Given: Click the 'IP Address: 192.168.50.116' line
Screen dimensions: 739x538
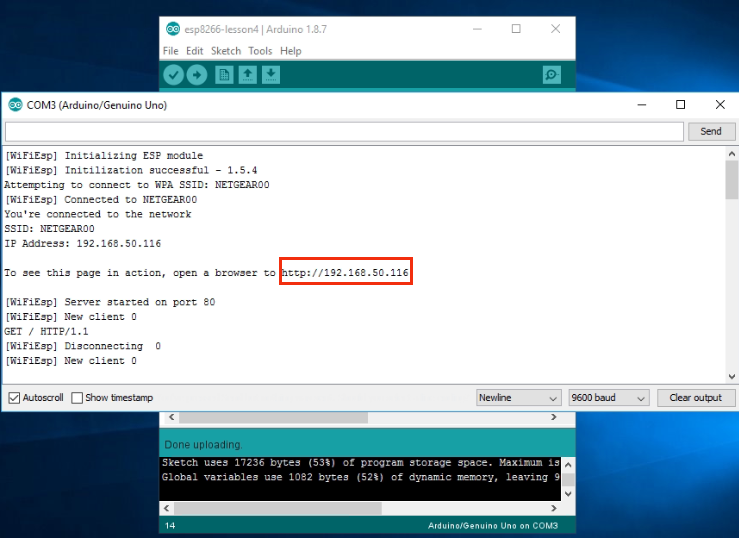Looking at the screenshot, I should (83, 244).
